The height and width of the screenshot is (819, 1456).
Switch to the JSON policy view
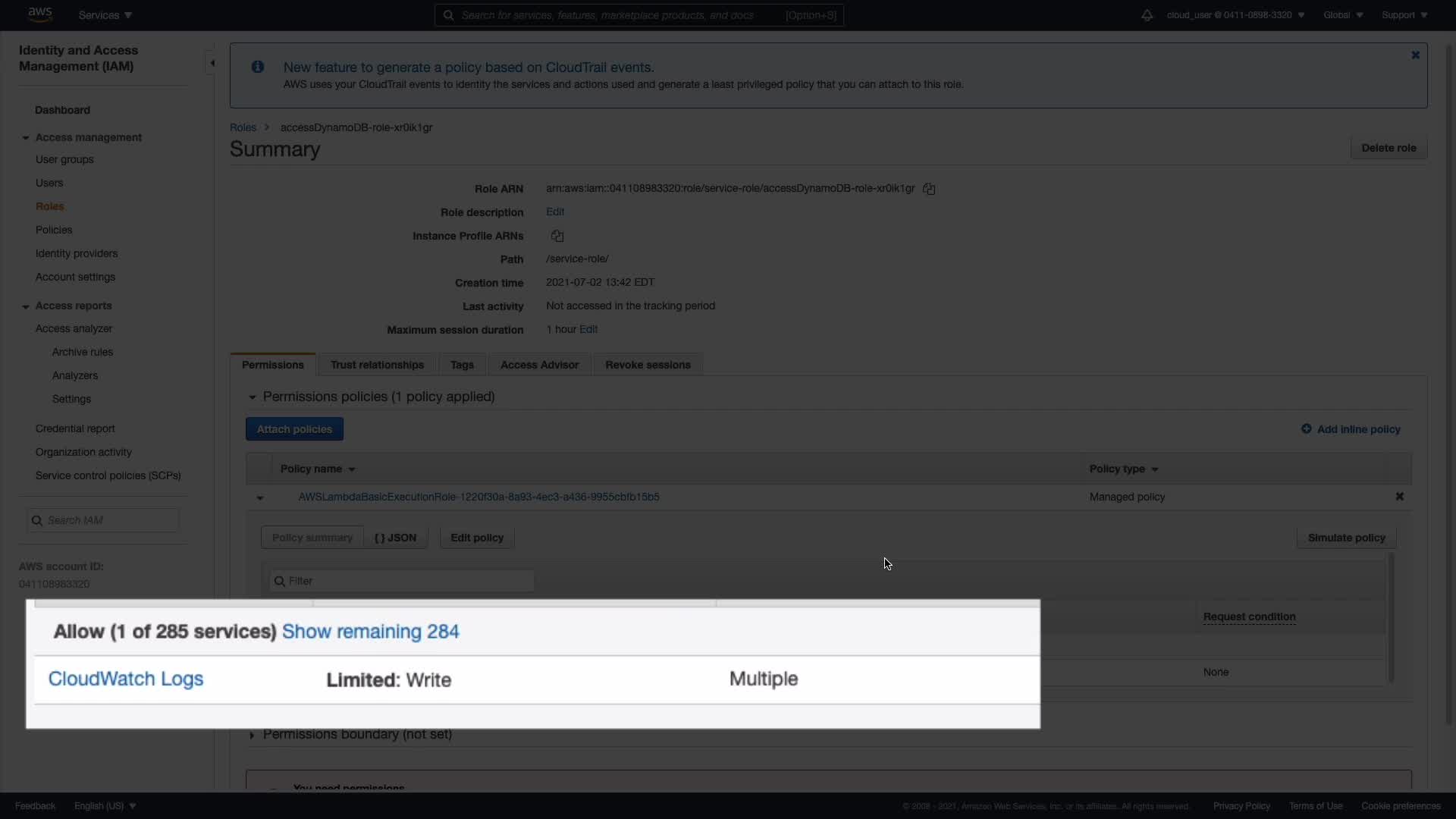[x=395, y=538]
